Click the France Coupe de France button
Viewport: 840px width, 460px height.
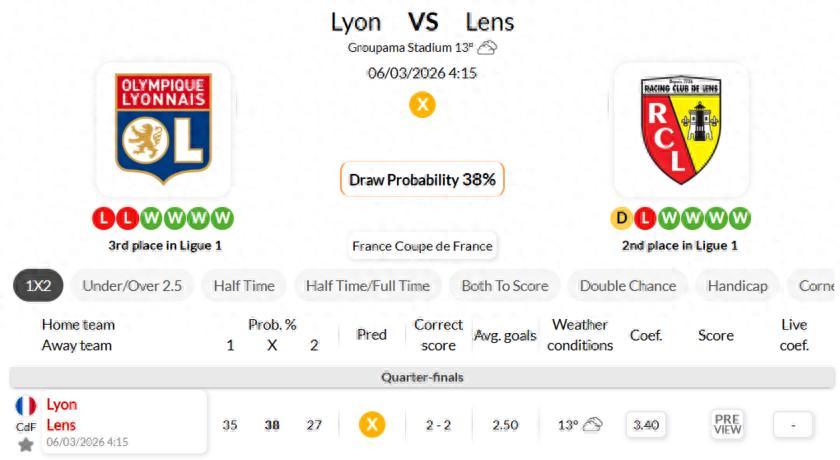tap(422, 246)
